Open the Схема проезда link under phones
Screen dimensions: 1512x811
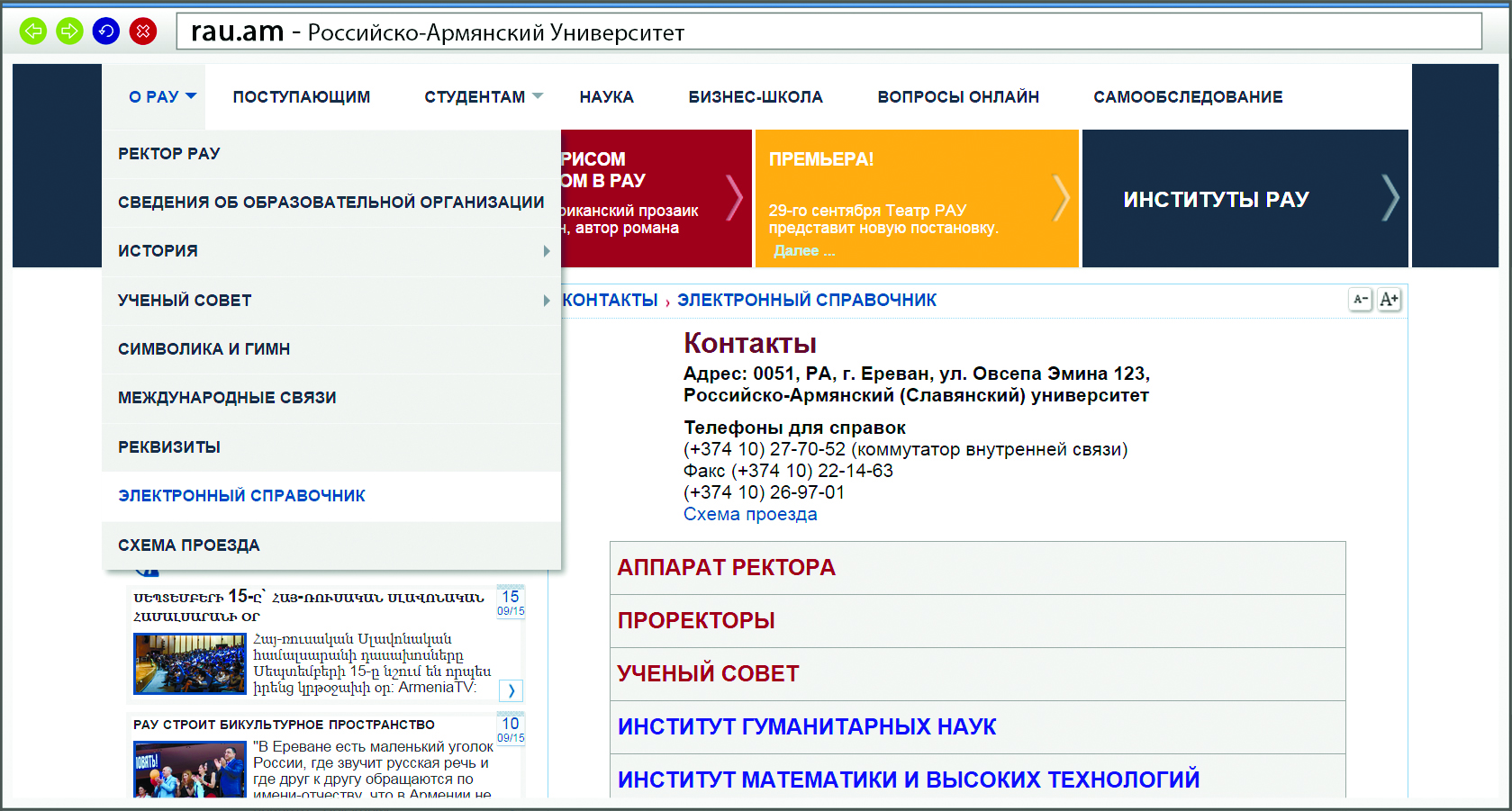(x=750, y=514)
